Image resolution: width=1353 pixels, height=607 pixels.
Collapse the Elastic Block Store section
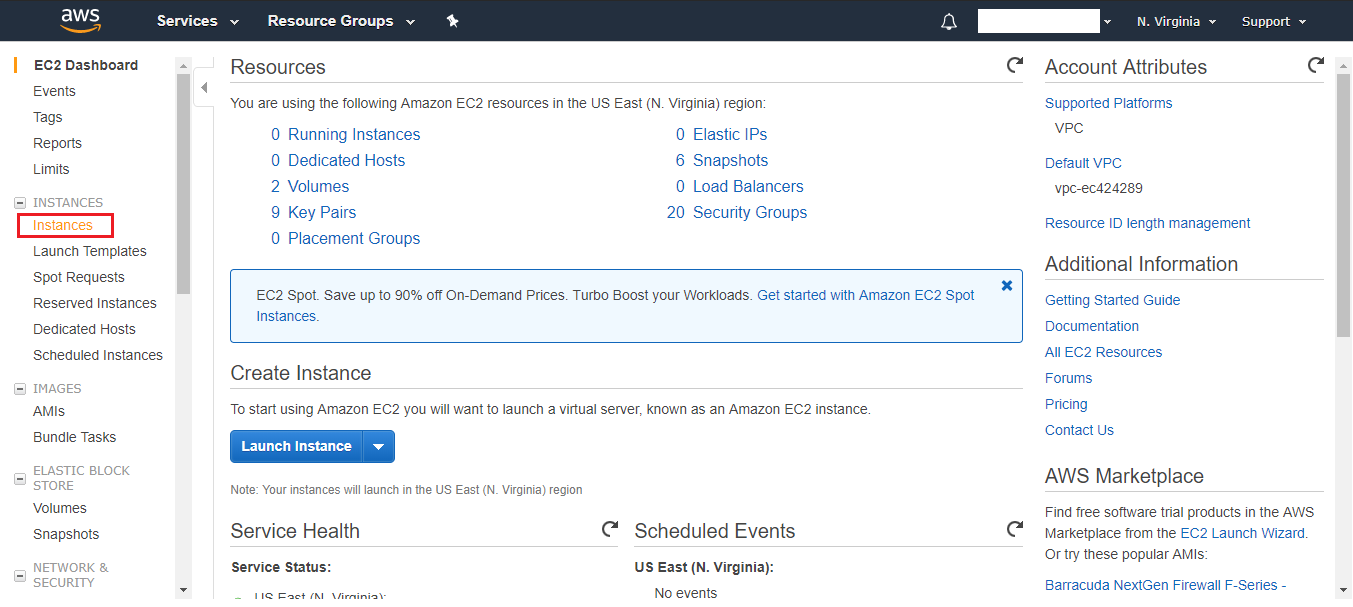(20, 478)
